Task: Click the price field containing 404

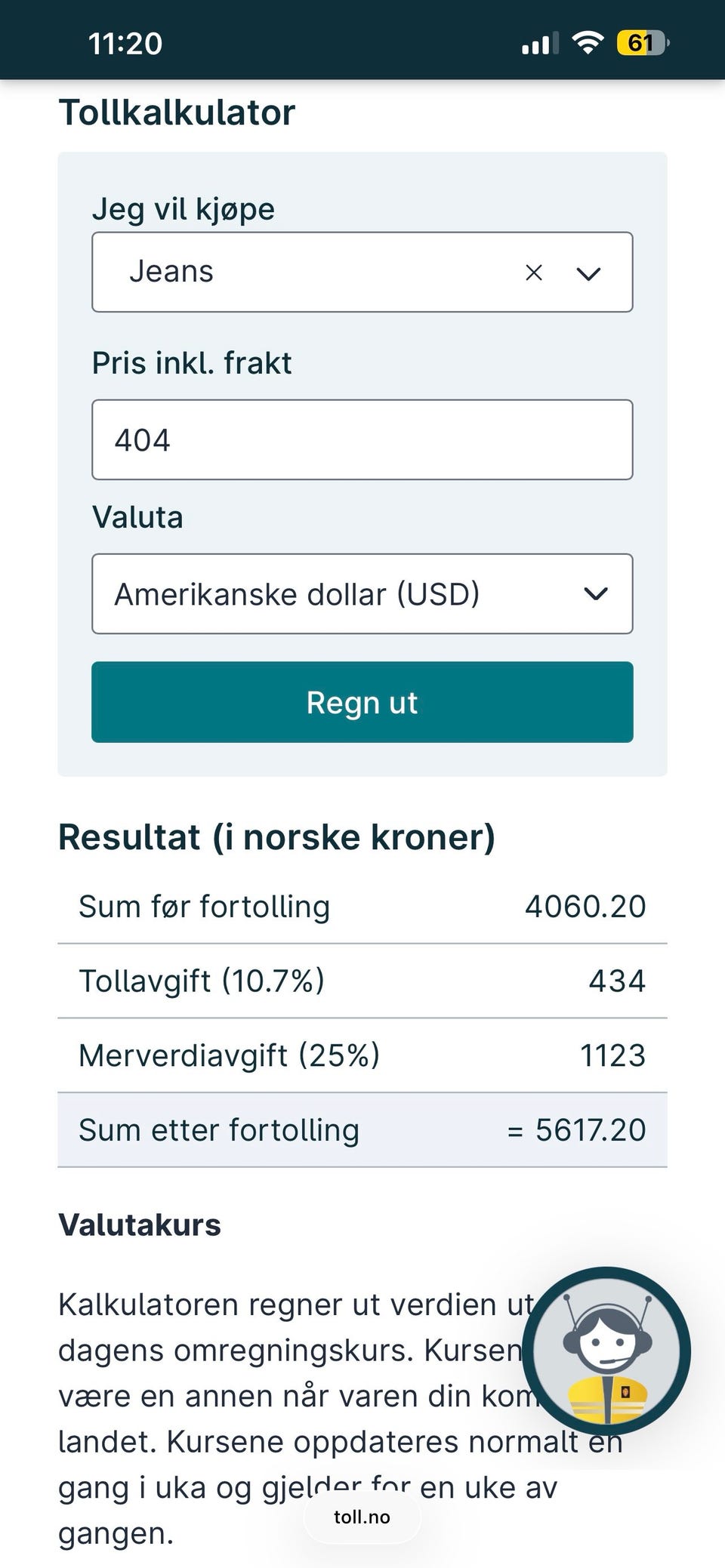Action: tap(362, 439)
